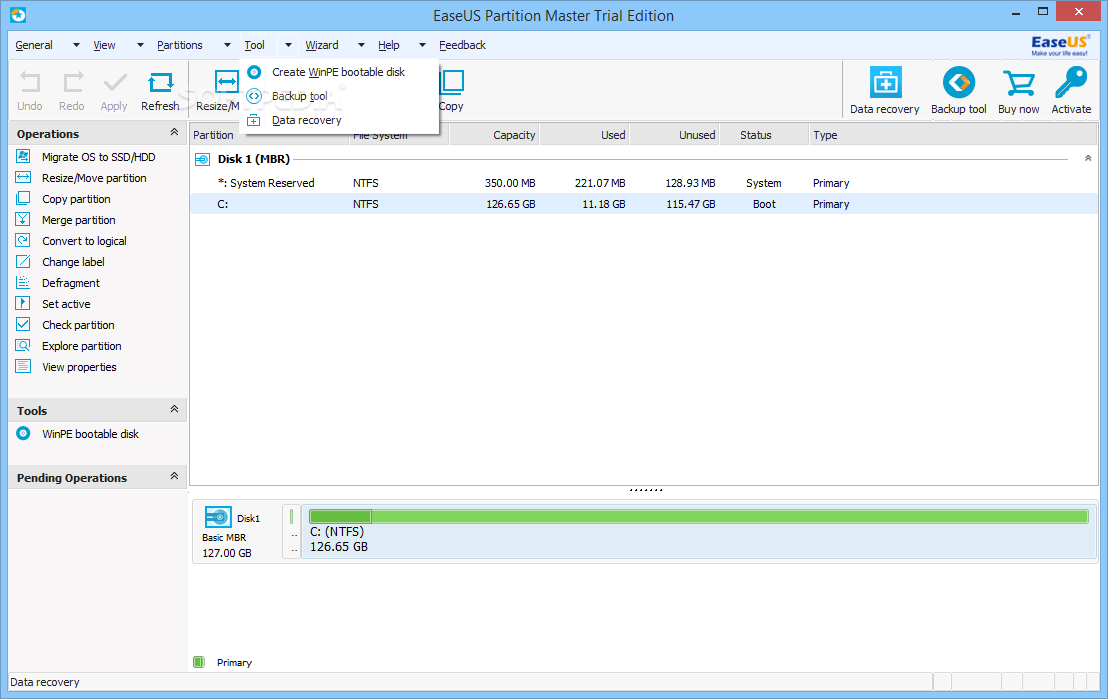Select the C: partition row
The width and height of the screenshot is (1108, 699).
click(644, 204)
